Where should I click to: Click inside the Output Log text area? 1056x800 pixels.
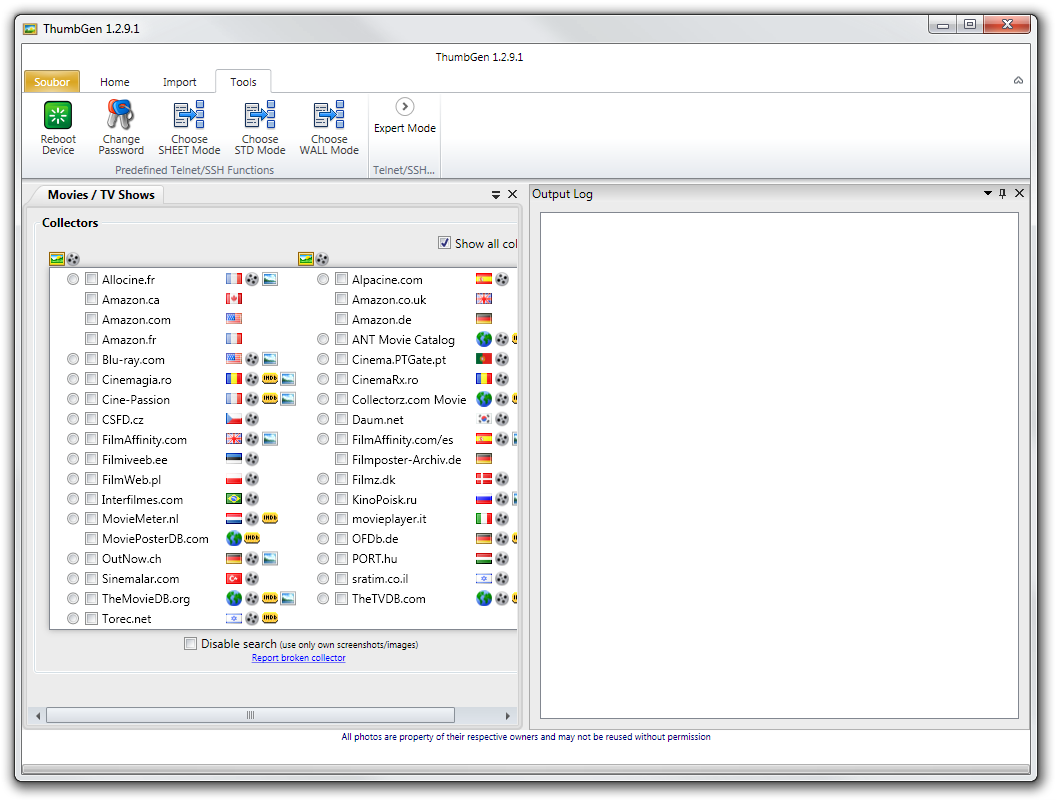[779, 465]
